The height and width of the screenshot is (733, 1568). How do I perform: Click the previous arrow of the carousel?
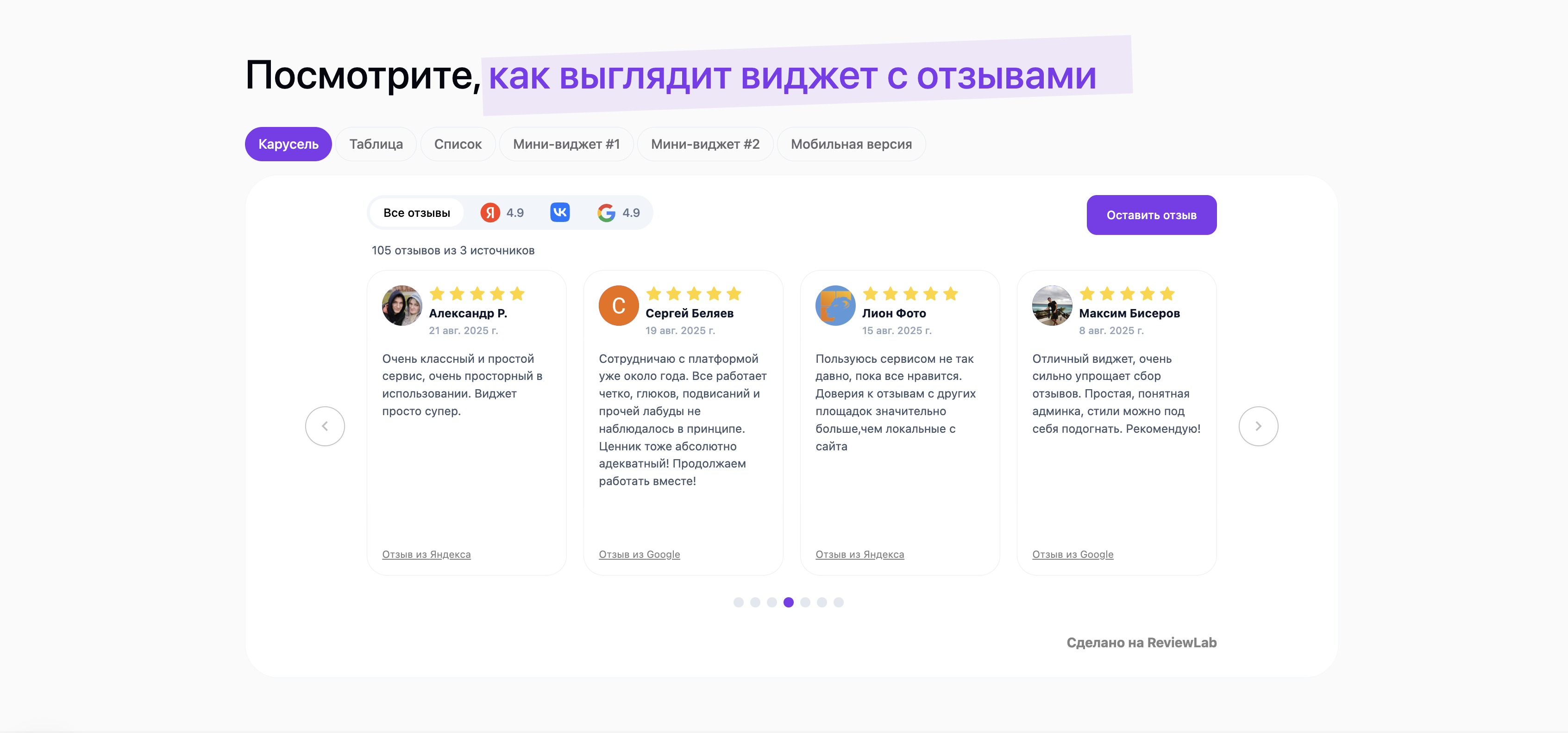coord(325,426)
